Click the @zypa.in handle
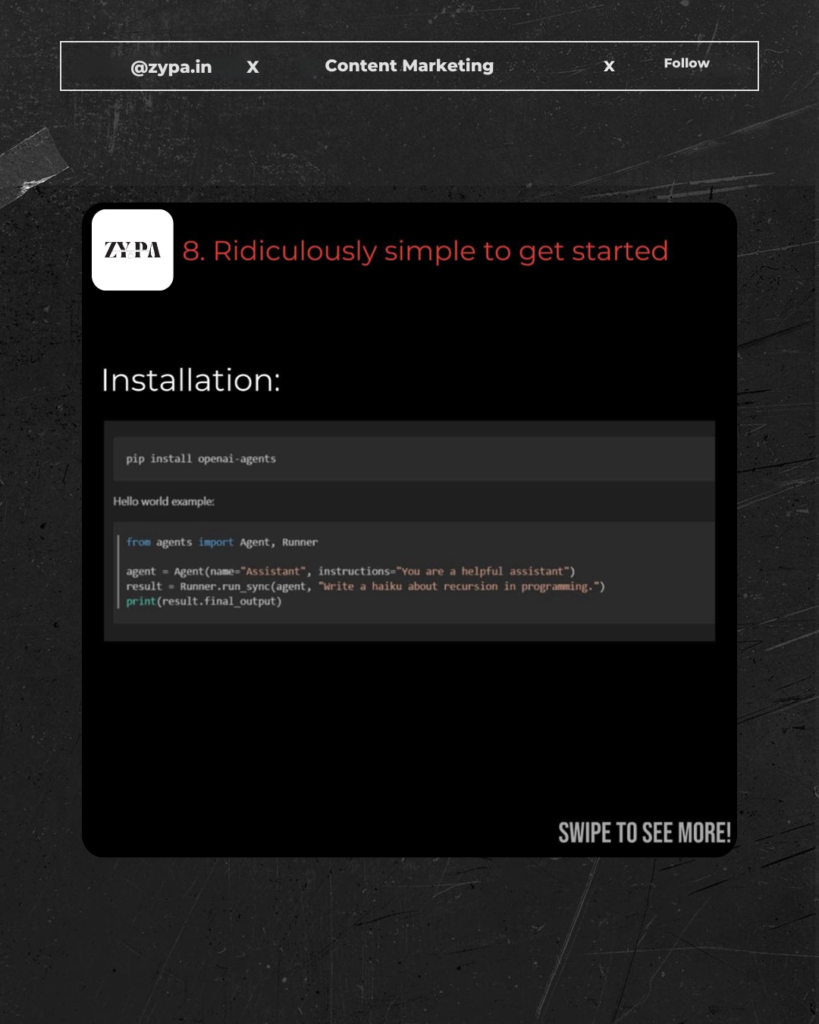The width and height of the screenshot is (819, 1024). click(x=171, y=67)
